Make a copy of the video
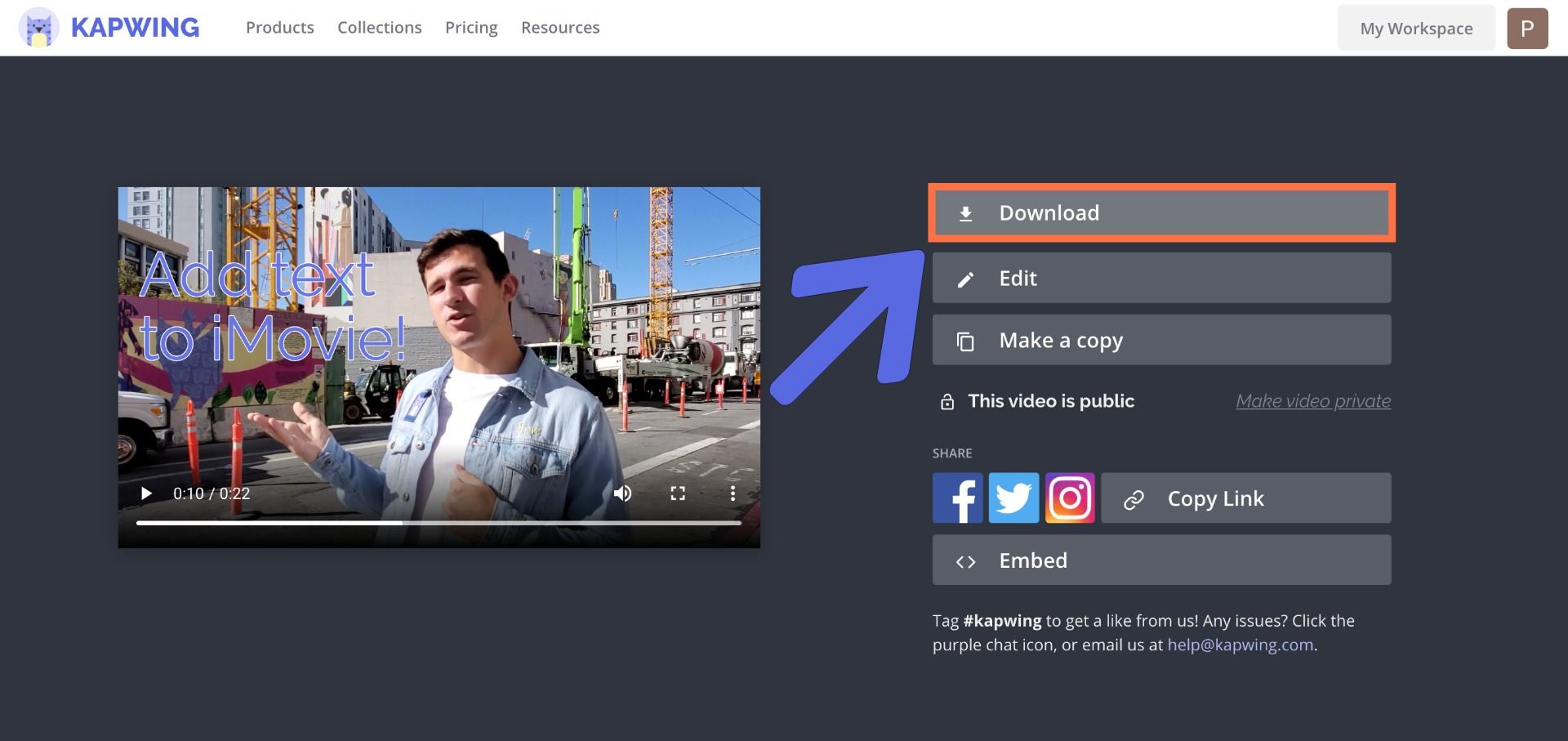1568x741 pixels. pos(1161,341)
